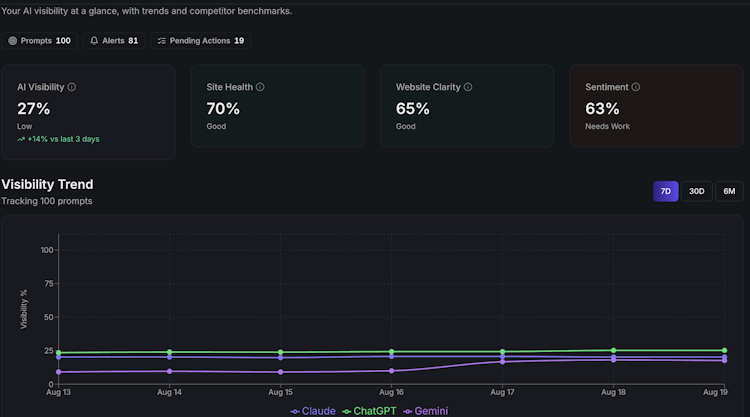
Task: Click Gemini data point on Aug 16
Action: click(x=392, y=371)
